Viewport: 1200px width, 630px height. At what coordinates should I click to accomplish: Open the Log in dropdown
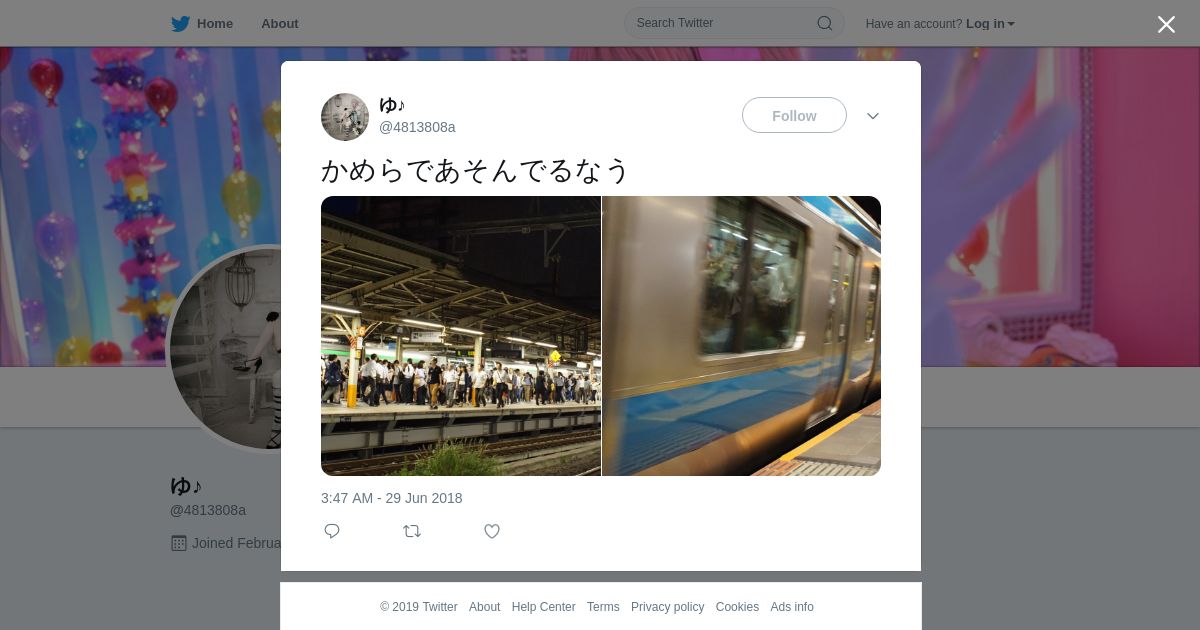coord(990,24)
